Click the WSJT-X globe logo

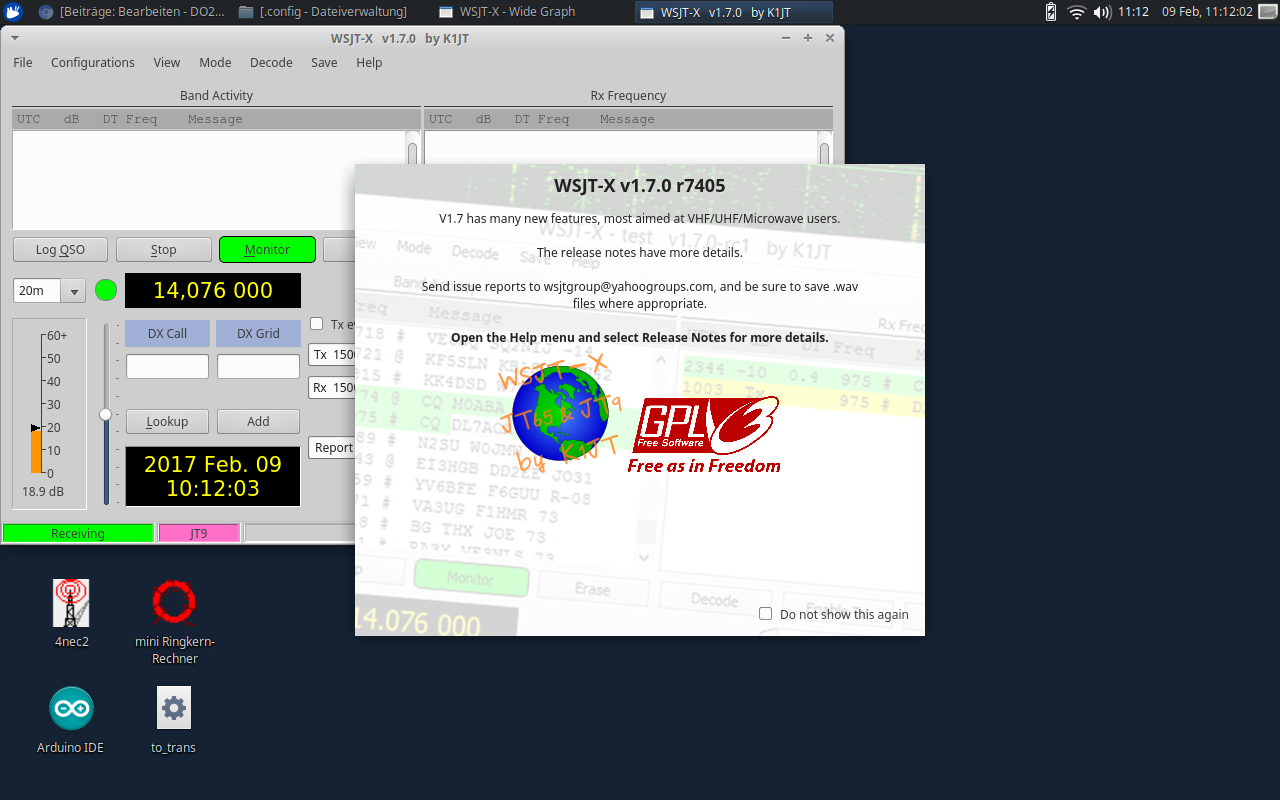tap(560, 414)
